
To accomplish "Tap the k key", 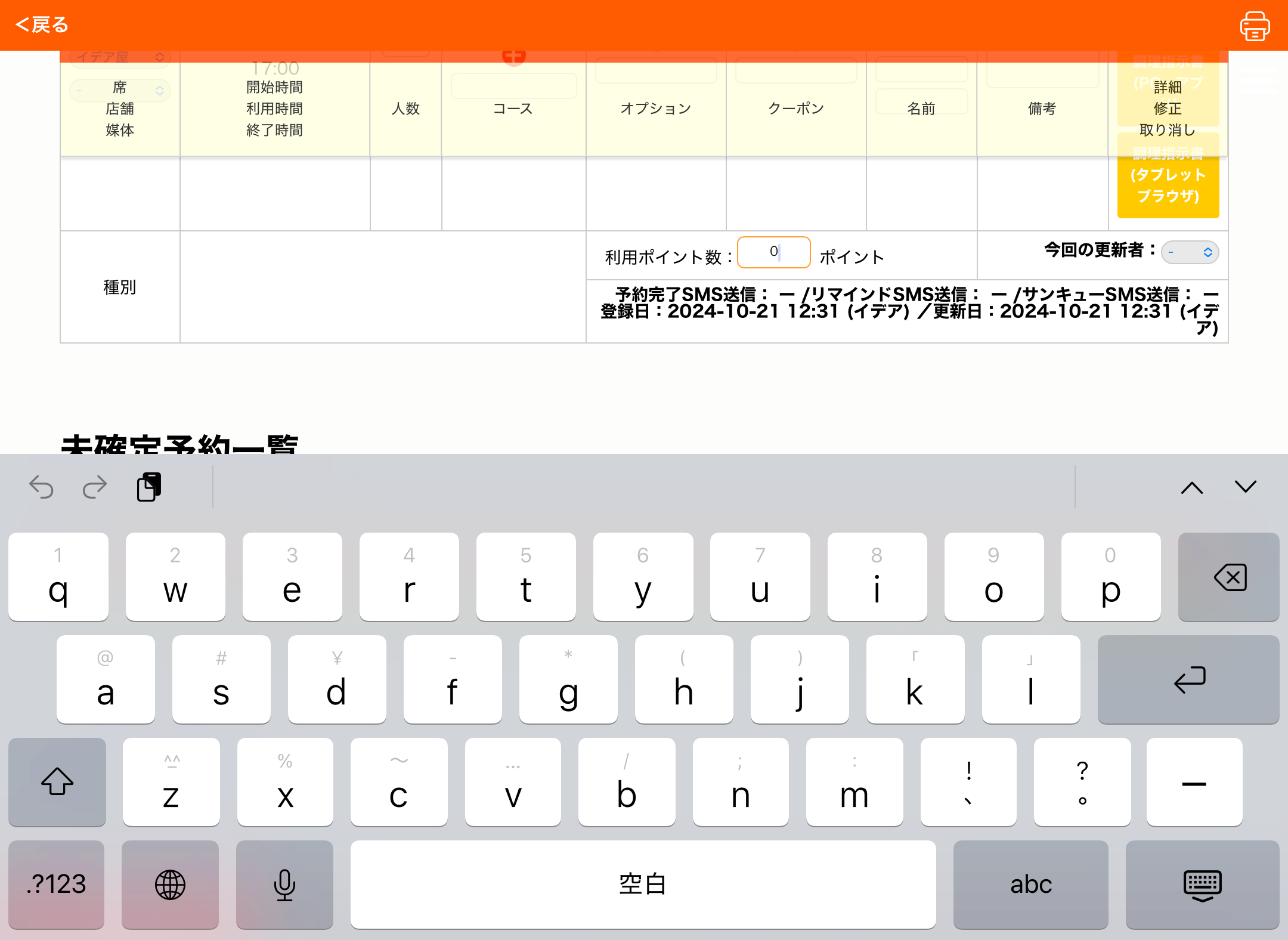I will (x=915, y=679).
